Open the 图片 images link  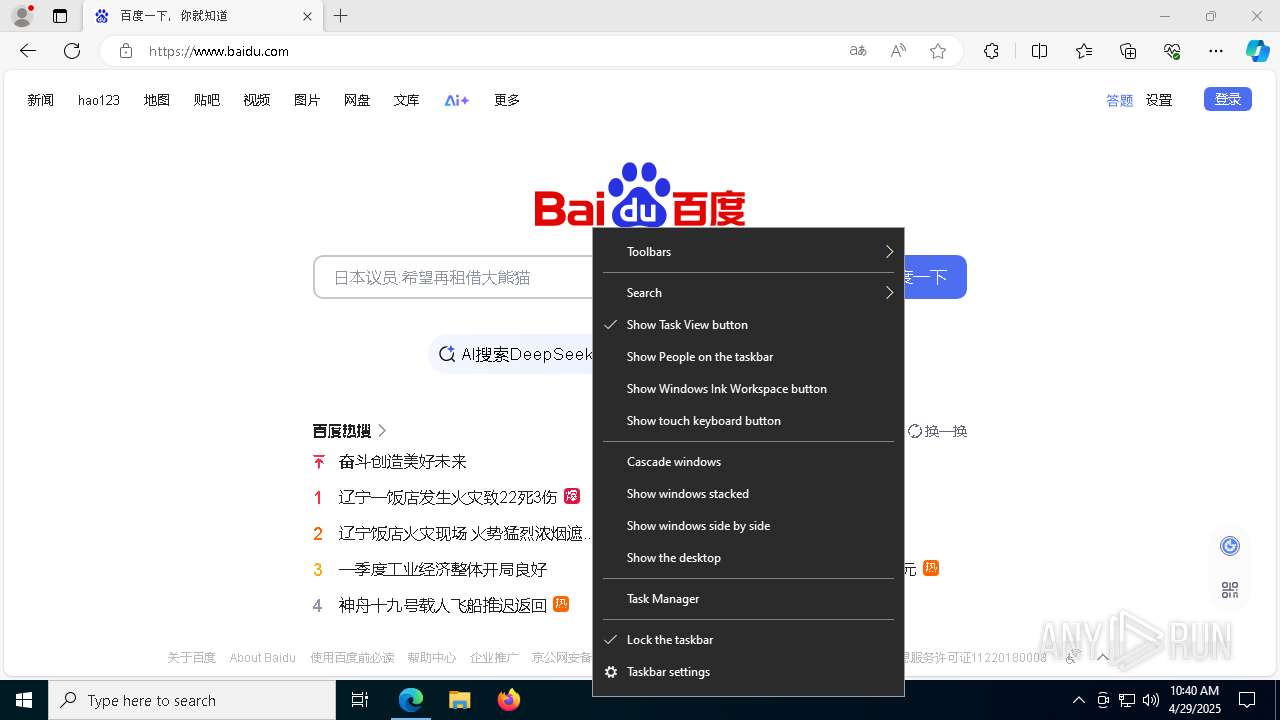[307, 100]
